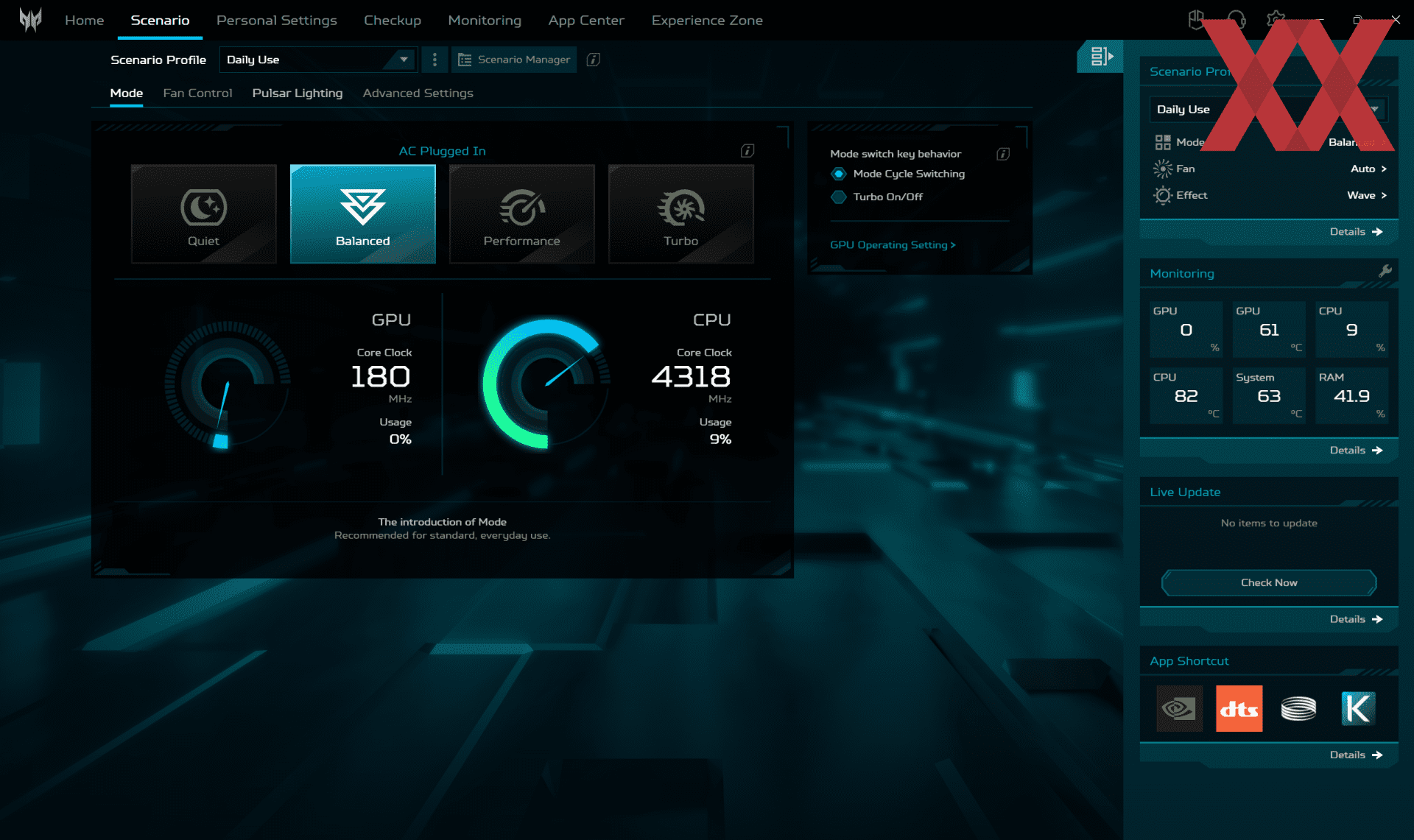This screenshot has width=1414, height=840.
Task: Open the GPU Operating Setting link
Action: click(x=892, y=245)
